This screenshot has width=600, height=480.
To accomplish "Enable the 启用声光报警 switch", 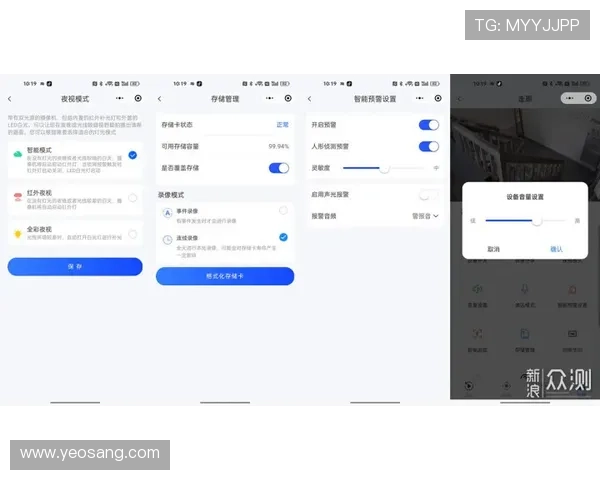I will 429,195.
